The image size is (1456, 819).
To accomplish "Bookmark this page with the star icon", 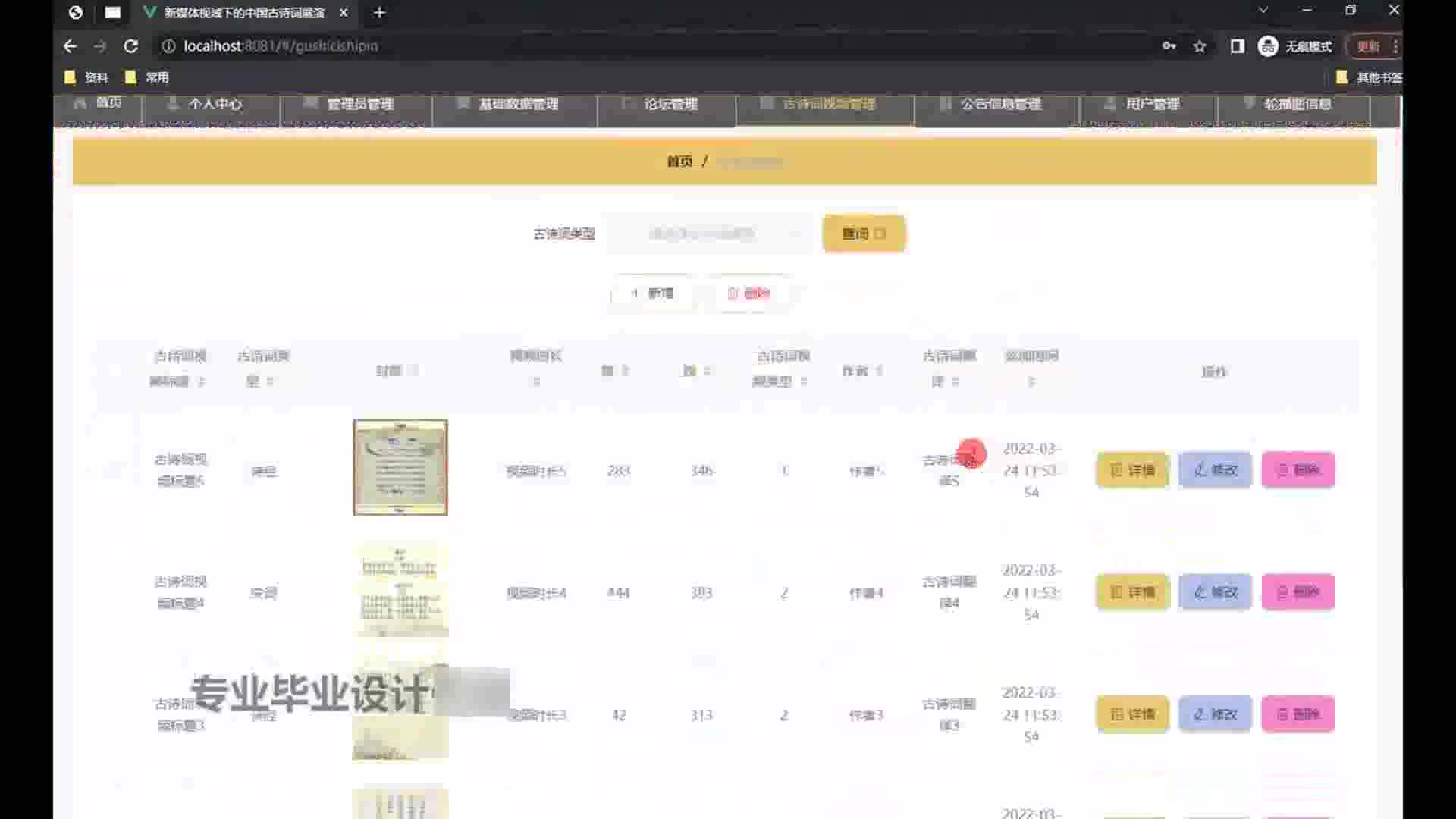I will [x=1200, y=46].
